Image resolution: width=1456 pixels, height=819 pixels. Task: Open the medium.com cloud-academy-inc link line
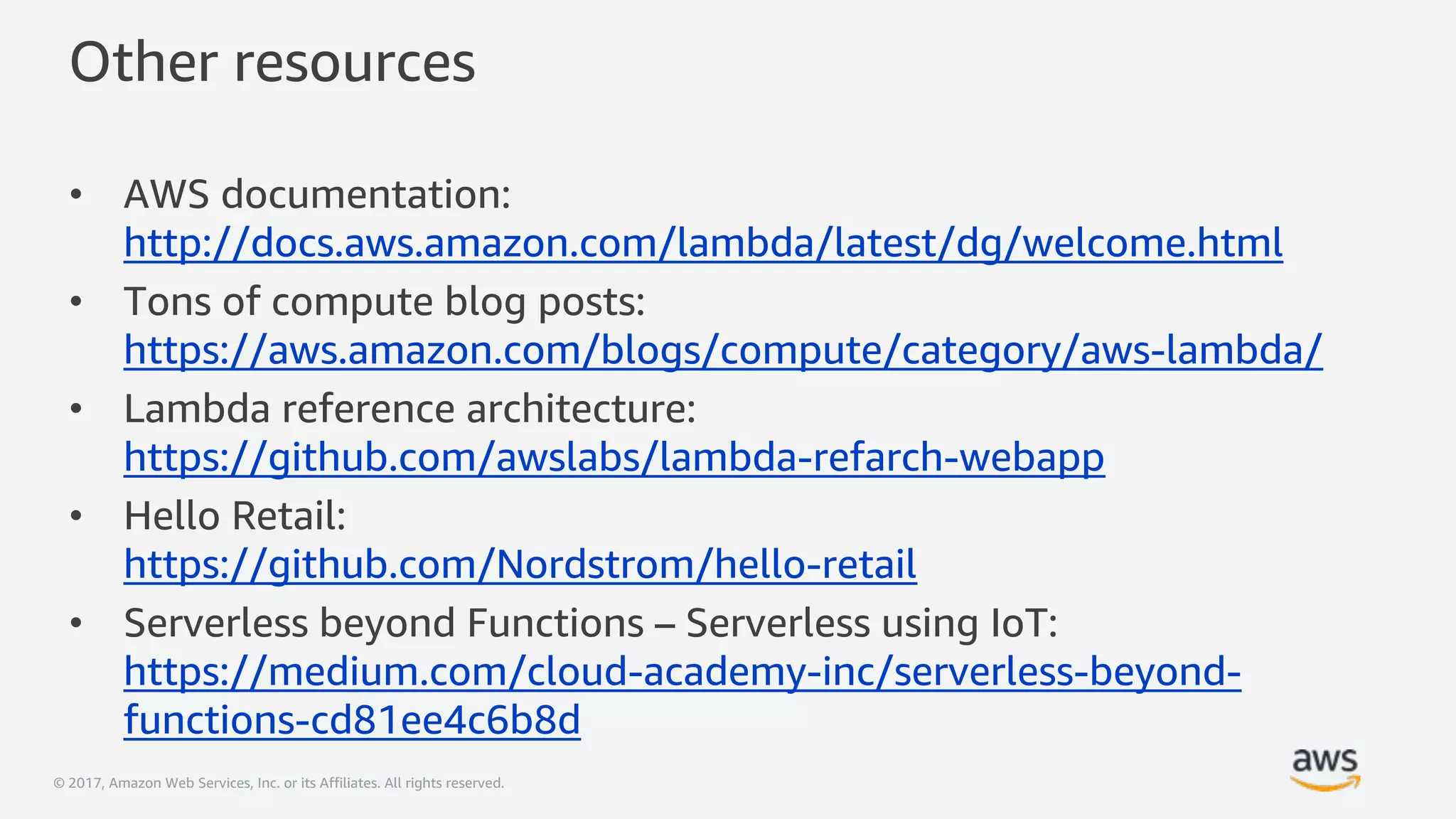pos(682,672)
